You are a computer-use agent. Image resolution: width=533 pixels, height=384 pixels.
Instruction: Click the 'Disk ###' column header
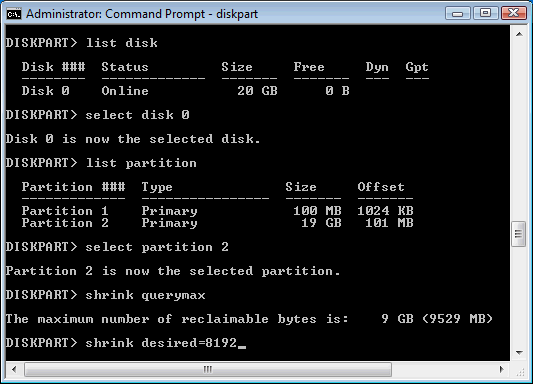coord(53,67)
